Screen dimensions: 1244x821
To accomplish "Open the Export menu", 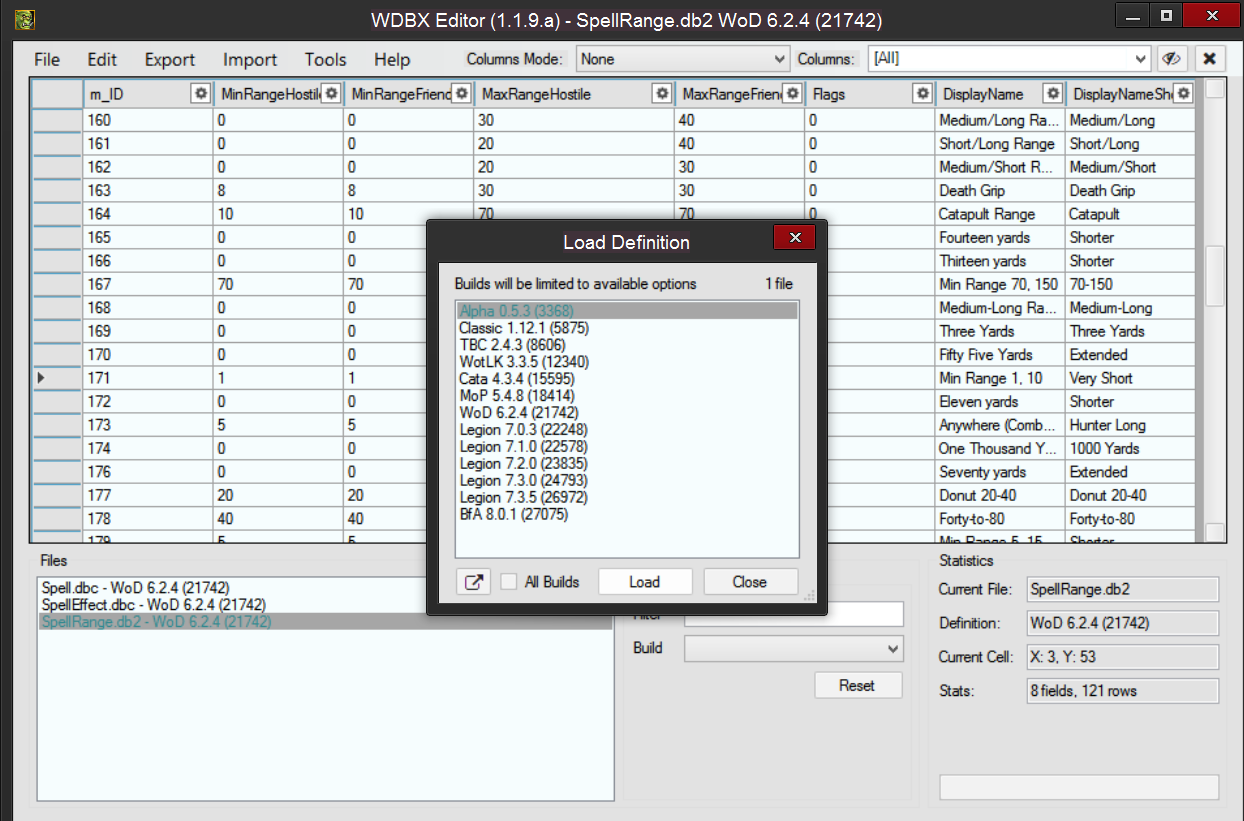I will (x=170, y=60).
